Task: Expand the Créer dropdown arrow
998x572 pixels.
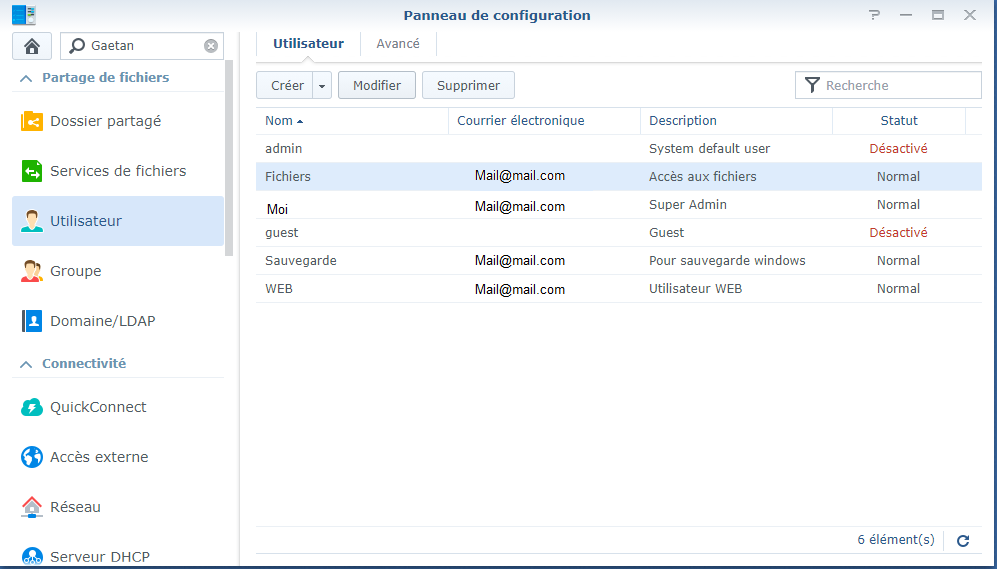Action: [x=322, y=86]
